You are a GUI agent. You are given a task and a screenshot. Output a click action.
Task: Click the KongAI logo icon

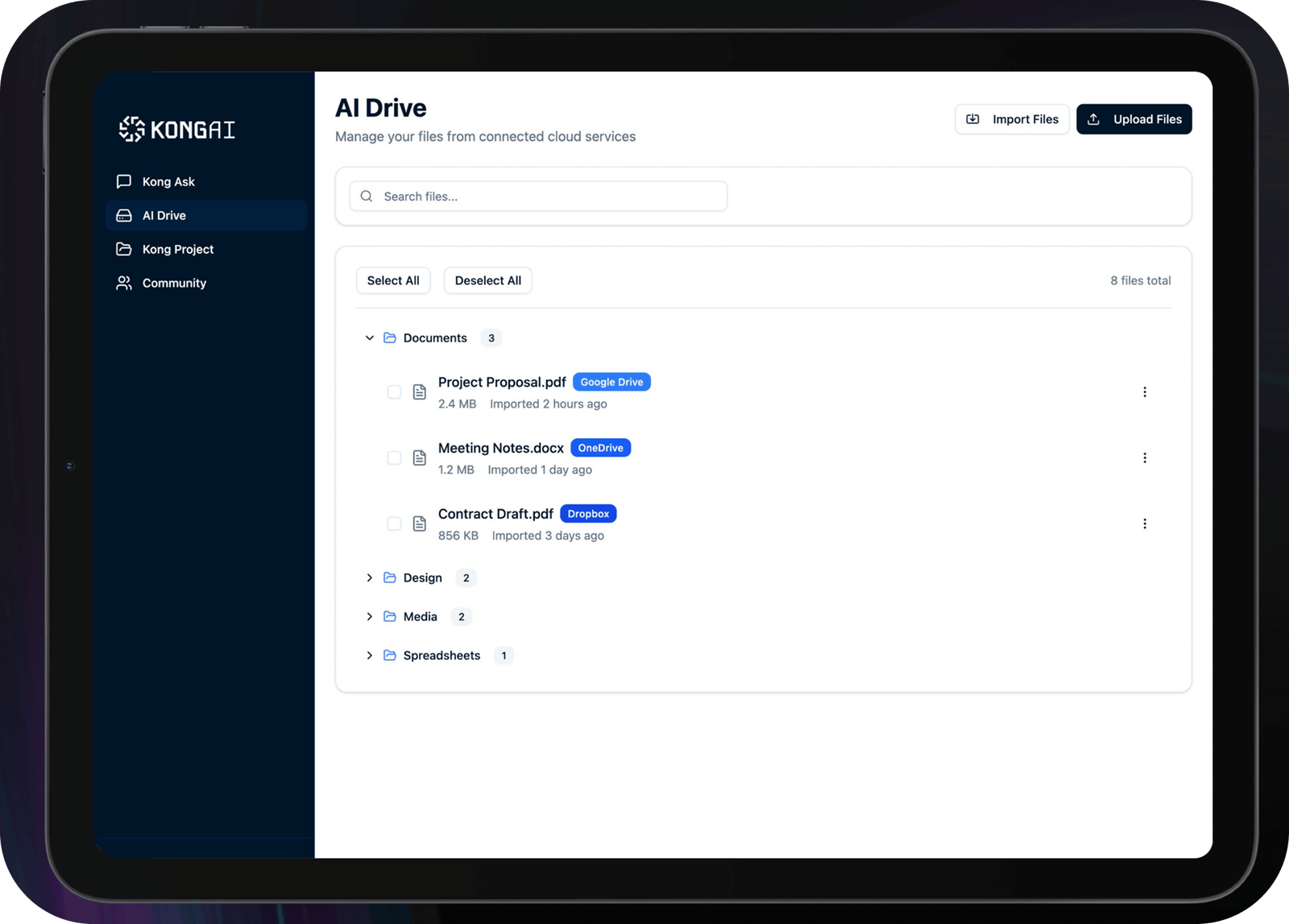tap(131, 129)
